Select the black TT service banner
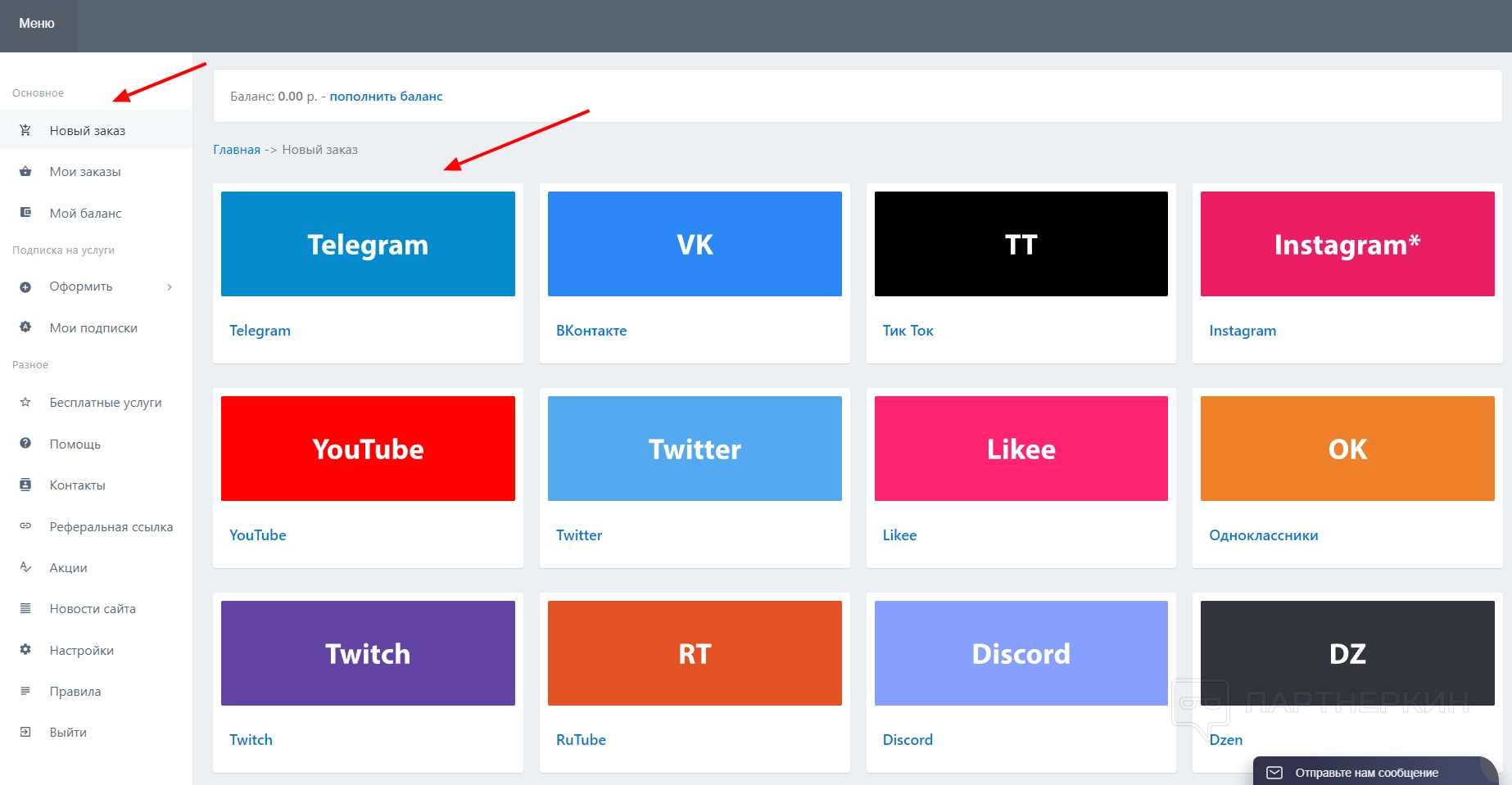 (1021, 244)
